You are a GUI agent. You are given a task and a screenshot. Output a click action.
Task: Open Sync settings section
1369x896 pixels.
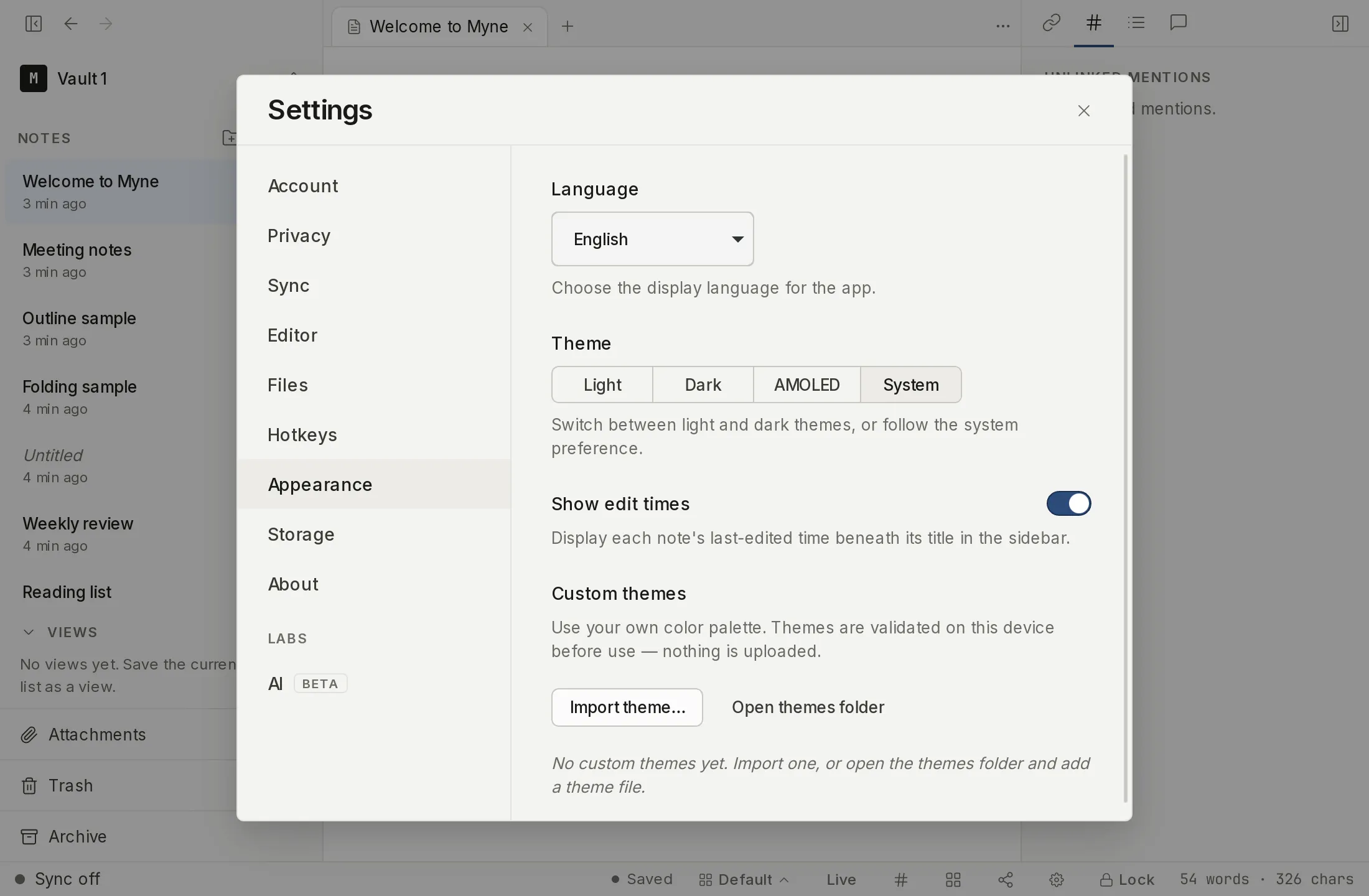(x=373, y=285)
